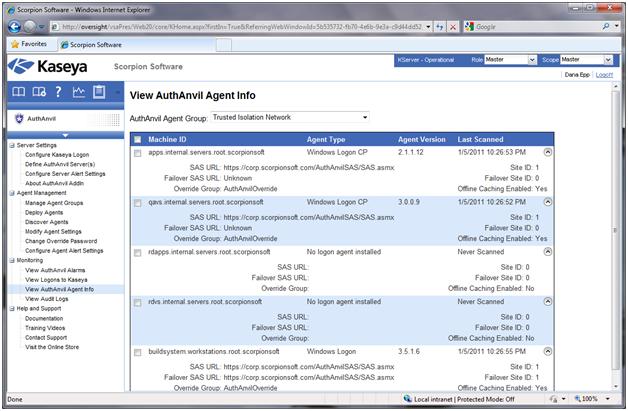Image resolution: width=628 pixels, height=411 pixels.
Task: Open Configure Server Alert Settings
Action: 65,174
